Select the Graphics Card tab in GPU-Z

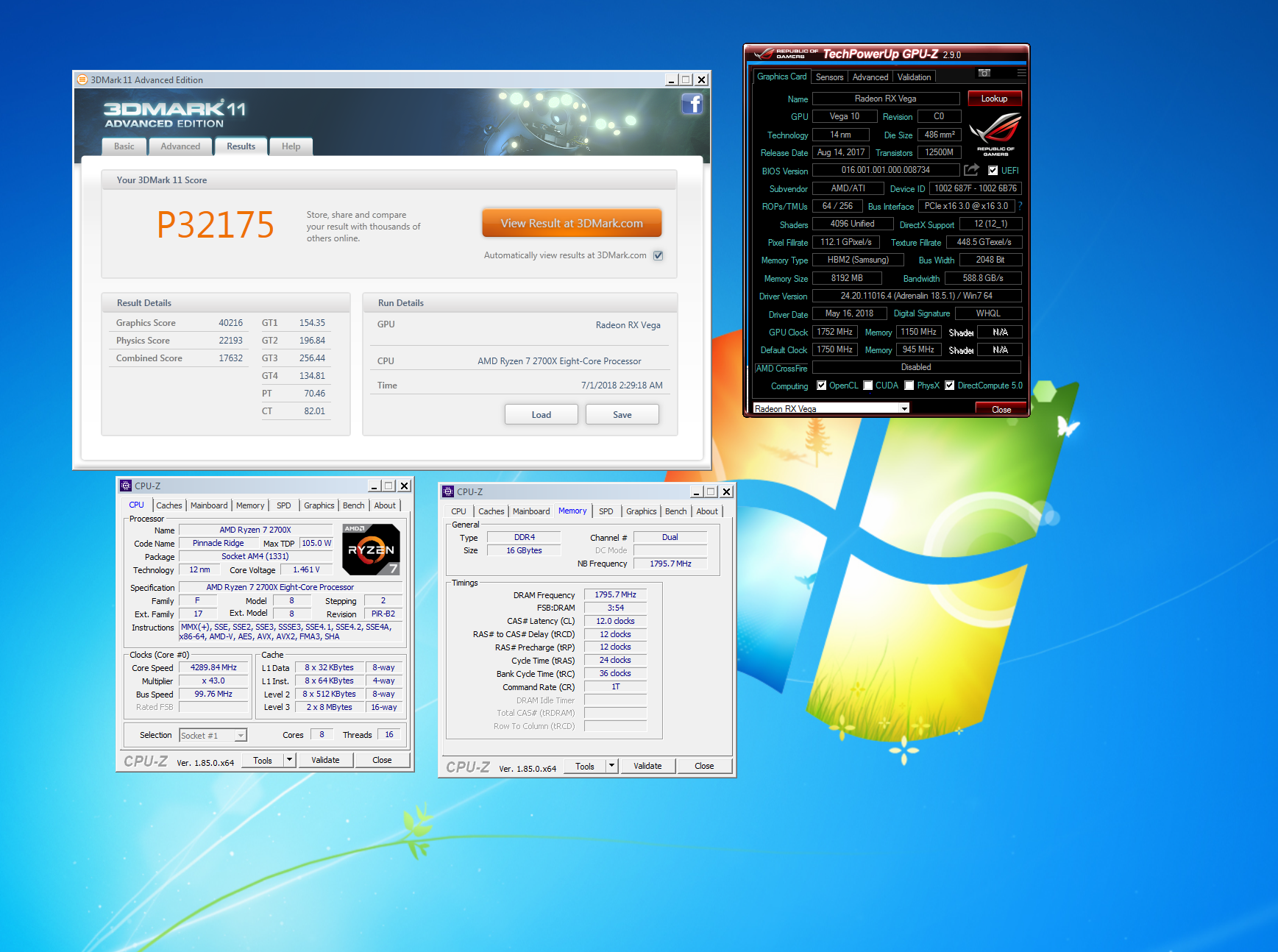(781, 77)
